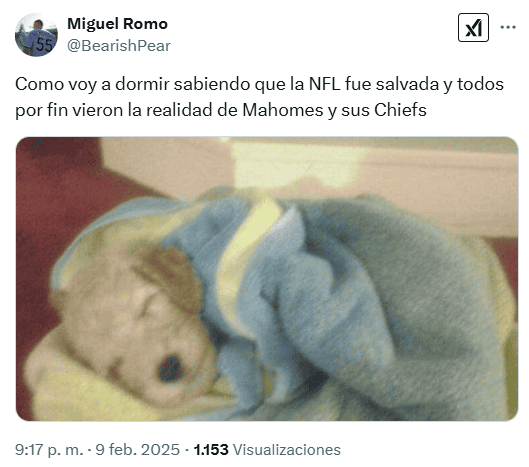
Task: Click the 1.153 view count number
Action: (211, 450)
